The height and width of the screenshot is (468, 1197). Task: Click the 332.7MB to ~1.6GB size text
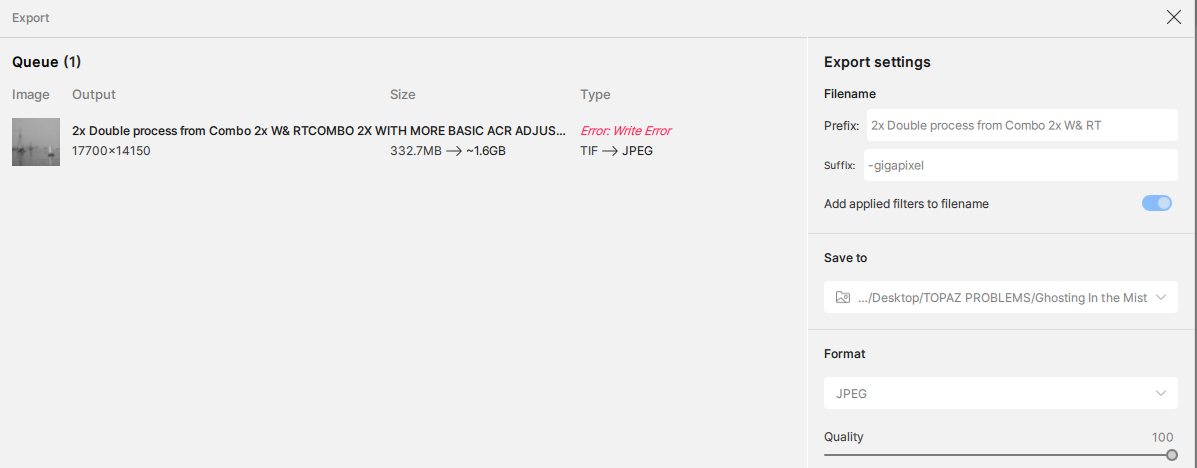coord(448,151)
